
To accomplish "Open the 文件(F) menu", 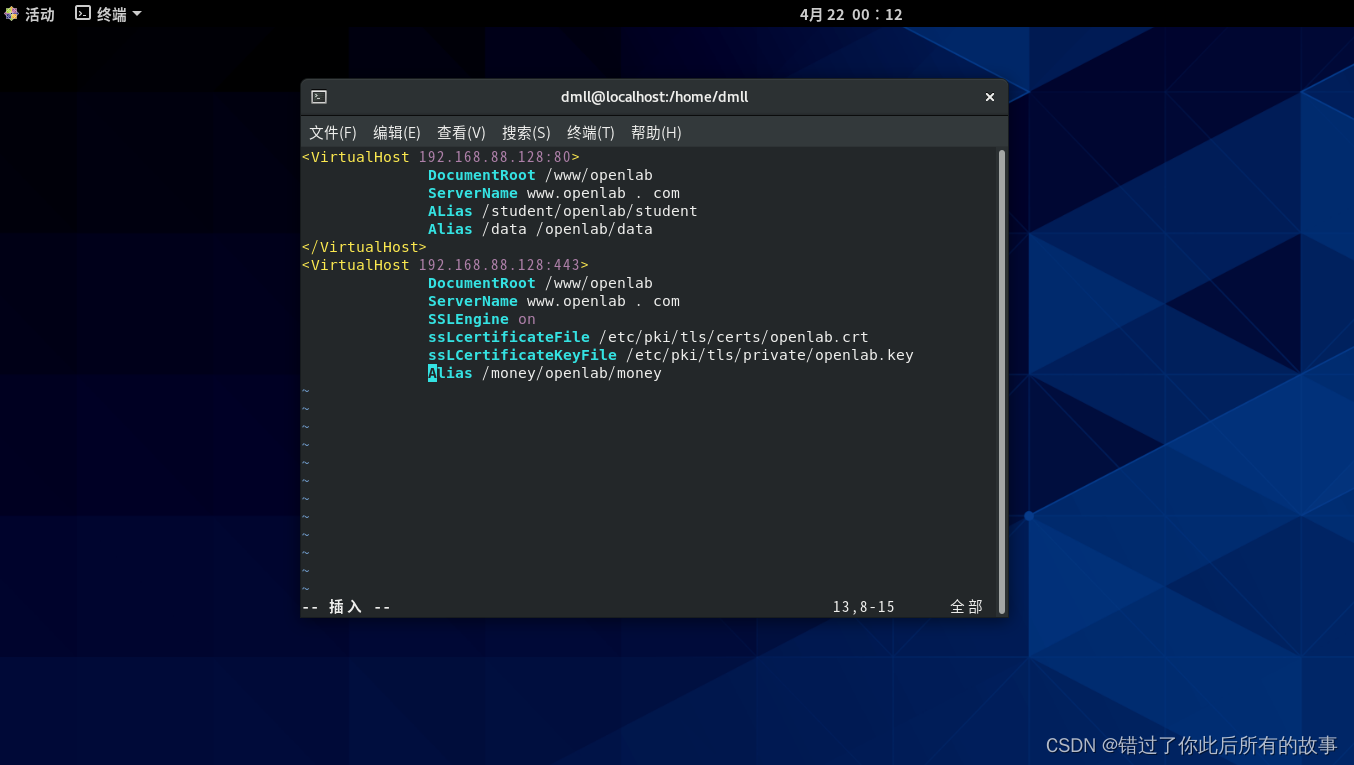I will pyautogui.click(x=334, y=132).
